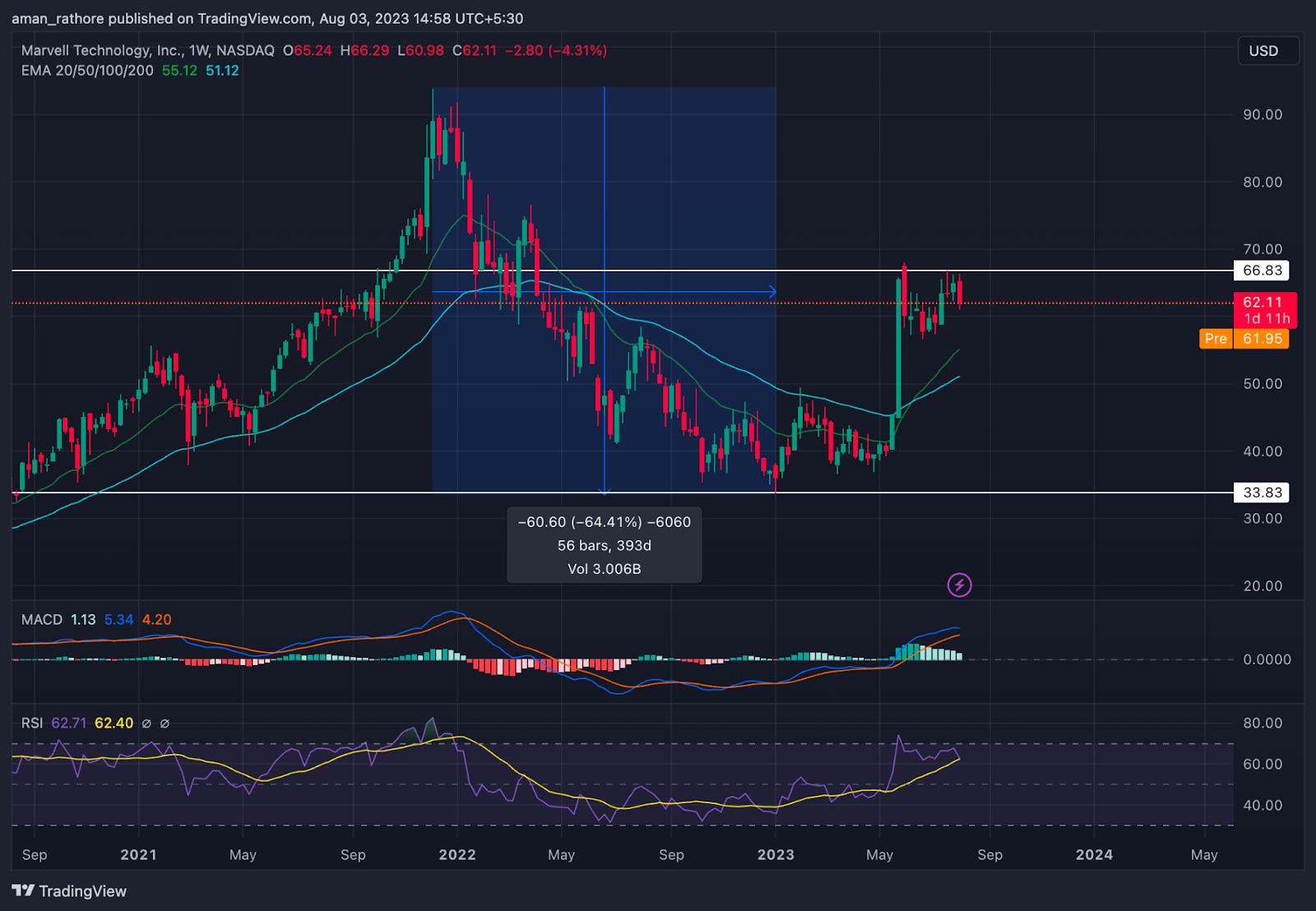Viewport: 1316px width, 911px height.
Task: Click the 80.00 label on RSI axis
Action: click(x=1263, y=724)
